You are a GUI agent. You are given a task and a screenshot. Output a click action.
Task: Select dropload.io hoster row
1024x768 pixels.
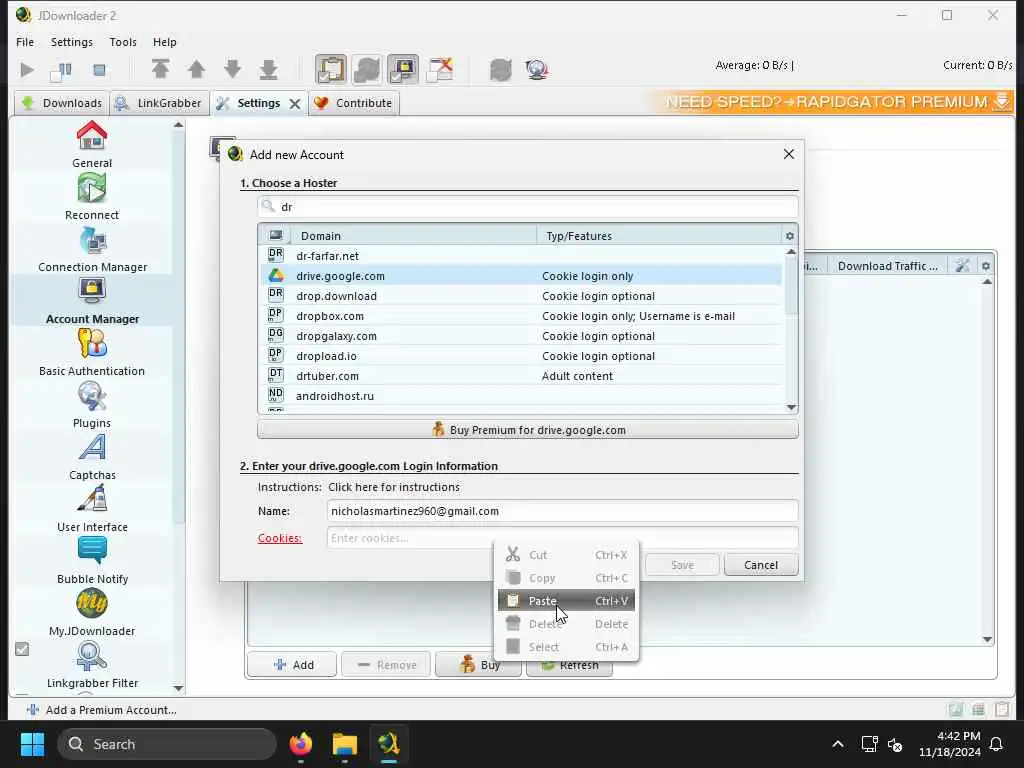pos(521,356)
